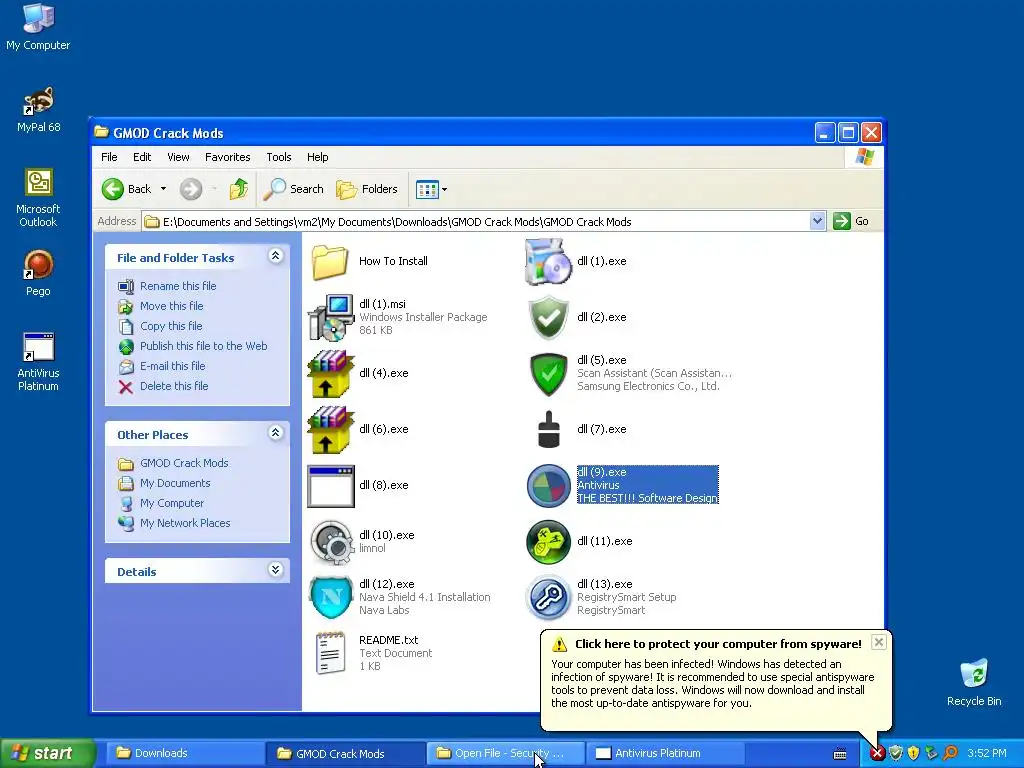Viewport: 1024px width, 768px height.
Task: Switch to GMOD Crack Mods taskbar button
Action: 345,754
